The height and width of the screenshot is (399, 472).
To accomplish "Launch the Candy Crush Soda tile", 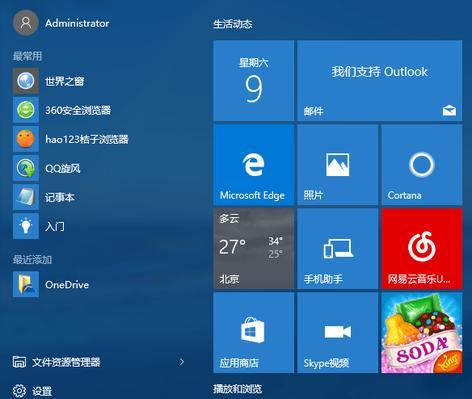I will 422,333.
